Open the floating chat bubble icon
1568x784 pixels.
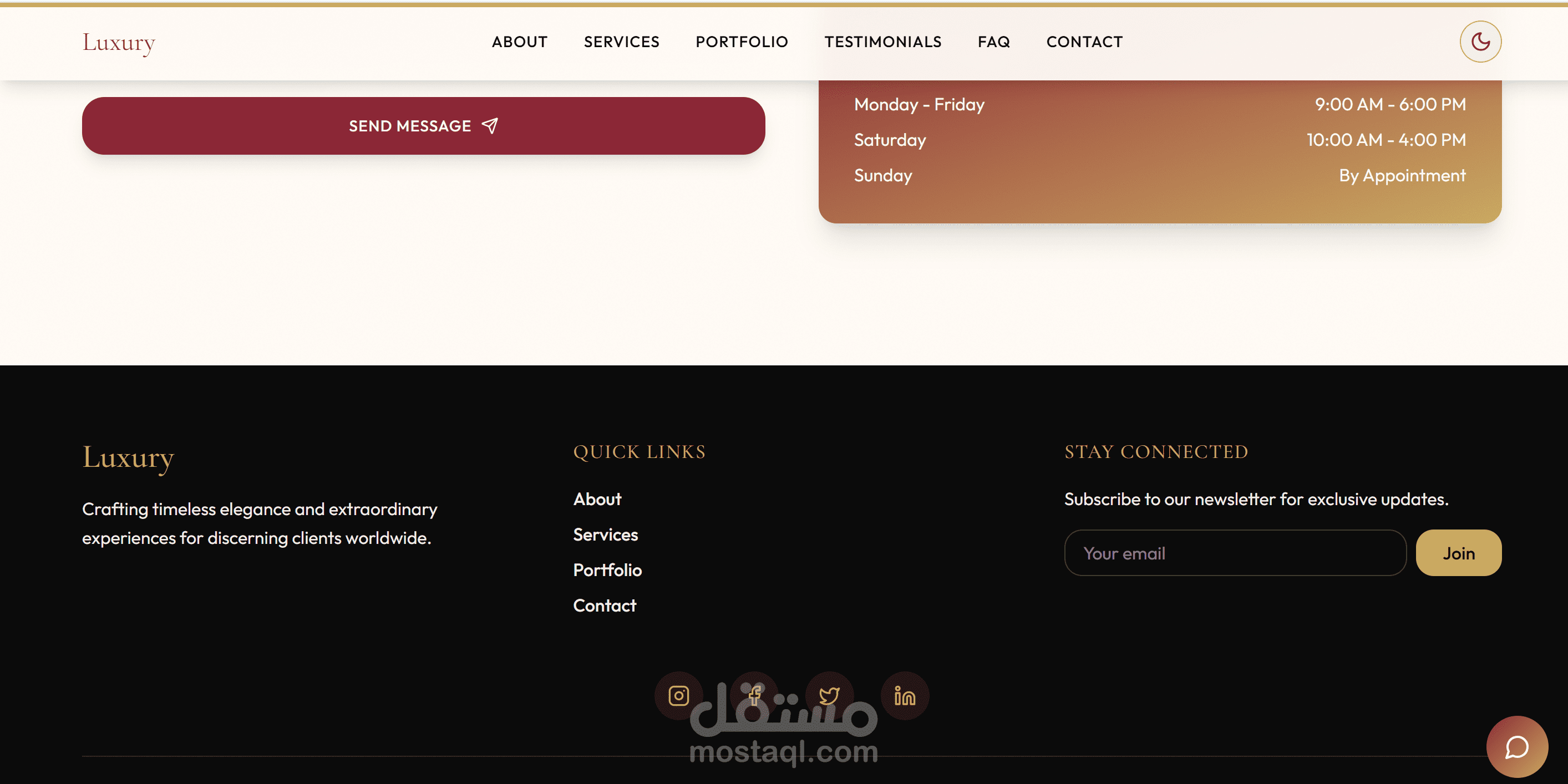pyautogui.click(x=1516, y=747)
